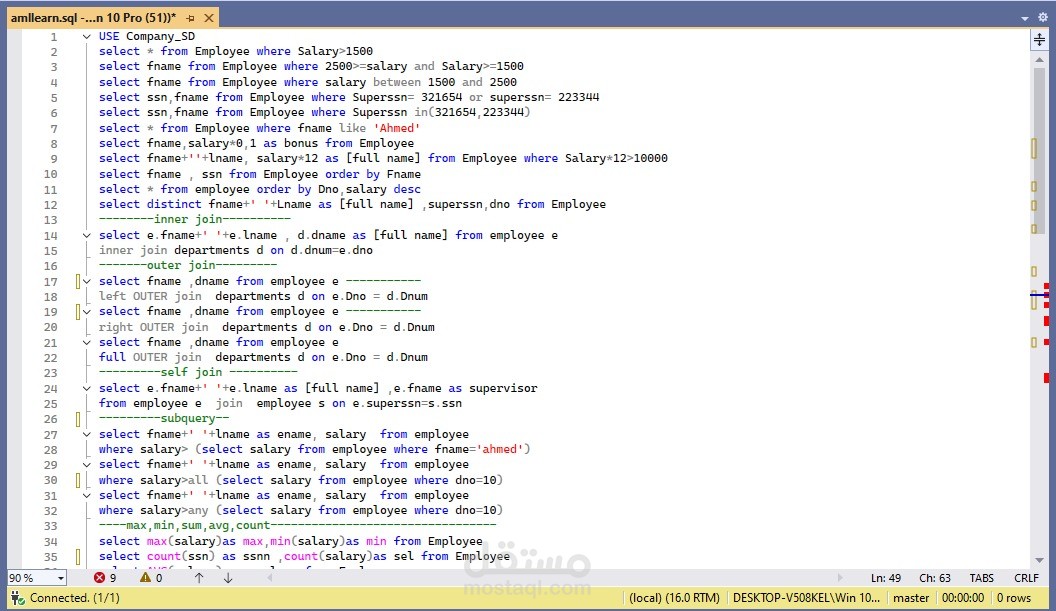
Task: Click the TABS indentation setting
Action: click(x=981, y=578)
